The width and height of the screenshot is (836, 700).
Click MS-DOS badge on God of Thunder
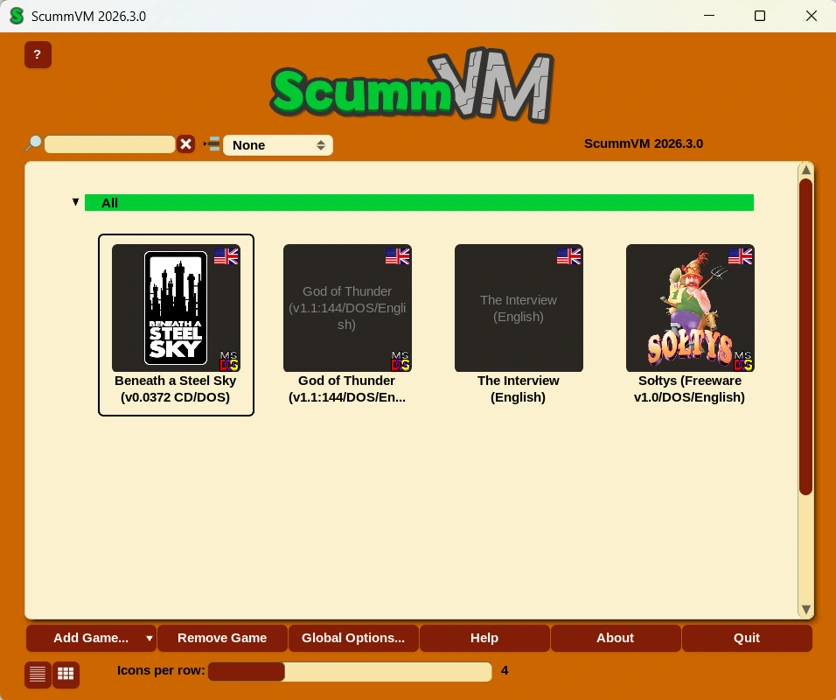(400, 361)
